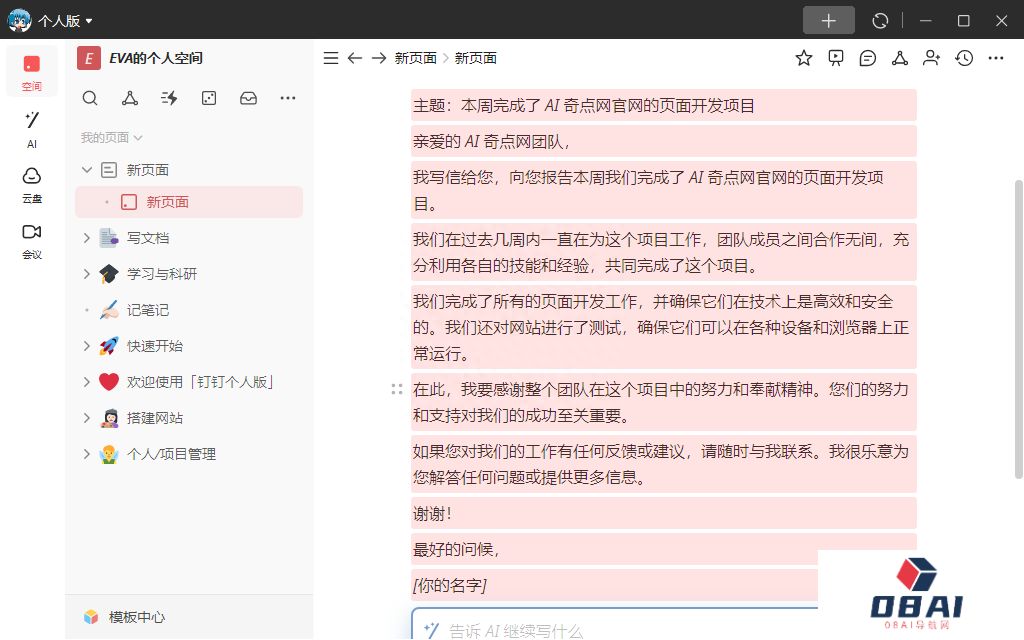Open the 云盘 cloud drive section
The width and height of the screenshot is (1024, 640).
[x=31, y=185]
